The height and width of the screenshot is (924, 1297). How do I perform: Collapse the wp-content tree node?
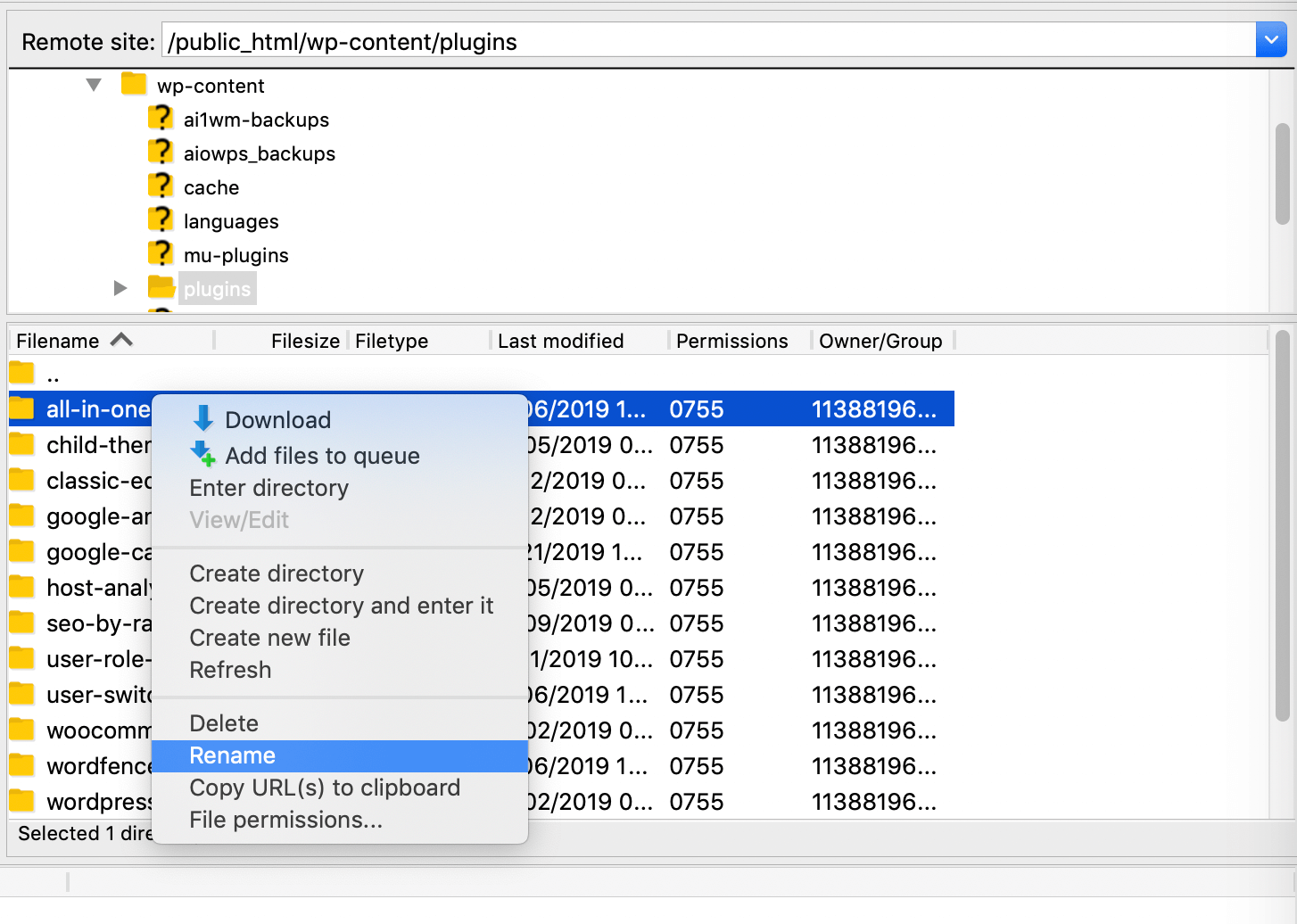tap(93, 84)
